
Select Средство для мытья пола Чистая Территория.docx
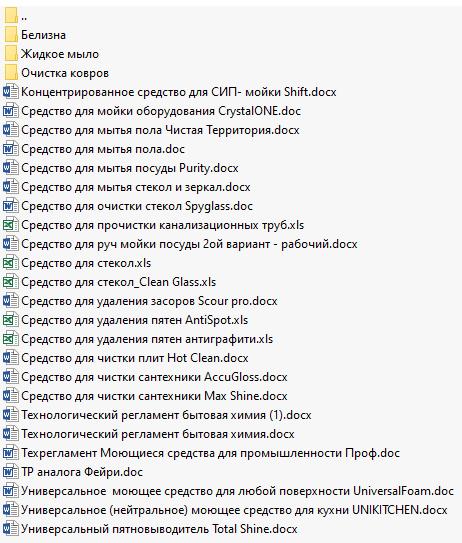[x=160, y=130]
